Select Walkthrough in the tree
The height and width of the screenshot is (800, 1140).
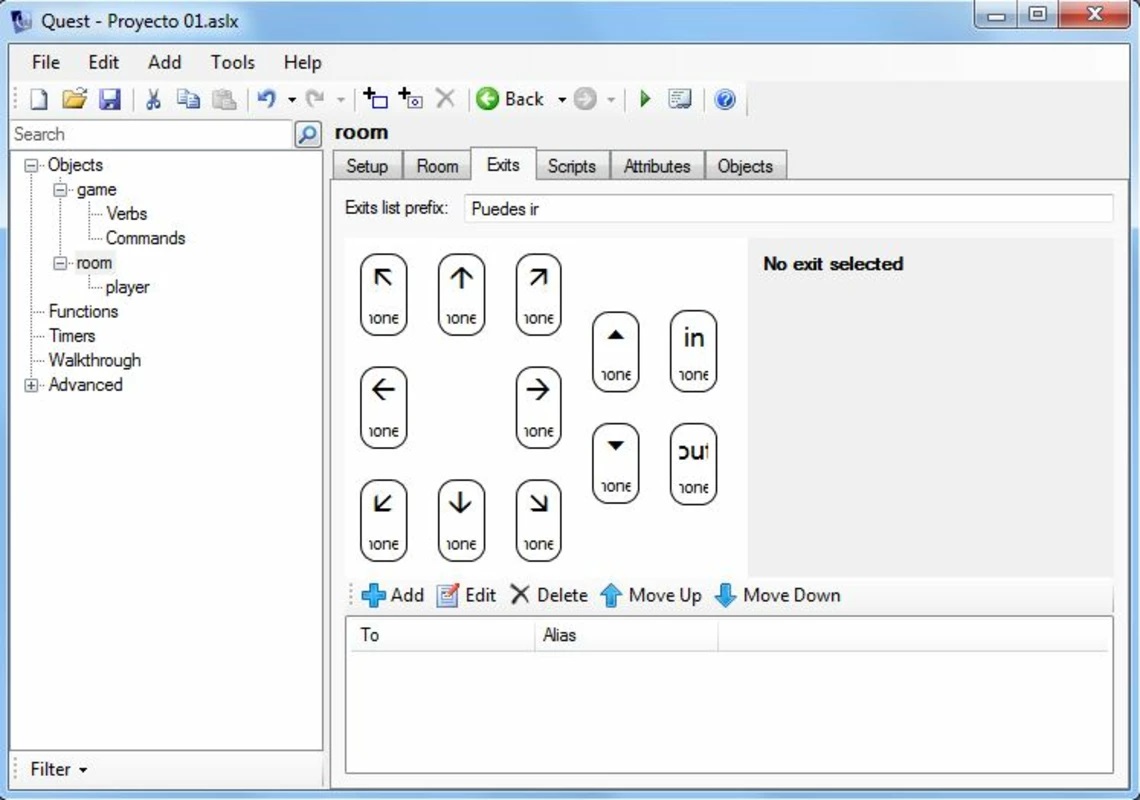click(x=95, y=360)
